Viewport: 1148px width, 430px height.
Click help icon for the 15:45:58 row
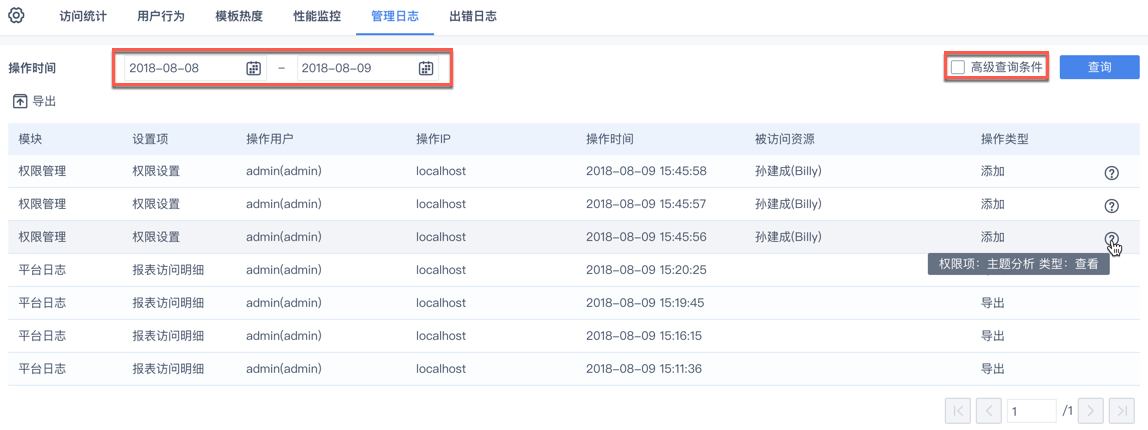click(x=1111, y=173)
